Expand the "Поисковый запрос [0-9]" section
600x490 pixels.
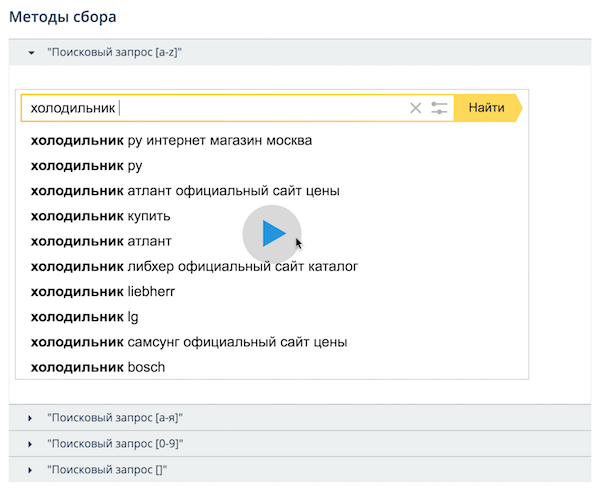click(x=114, y=443)
